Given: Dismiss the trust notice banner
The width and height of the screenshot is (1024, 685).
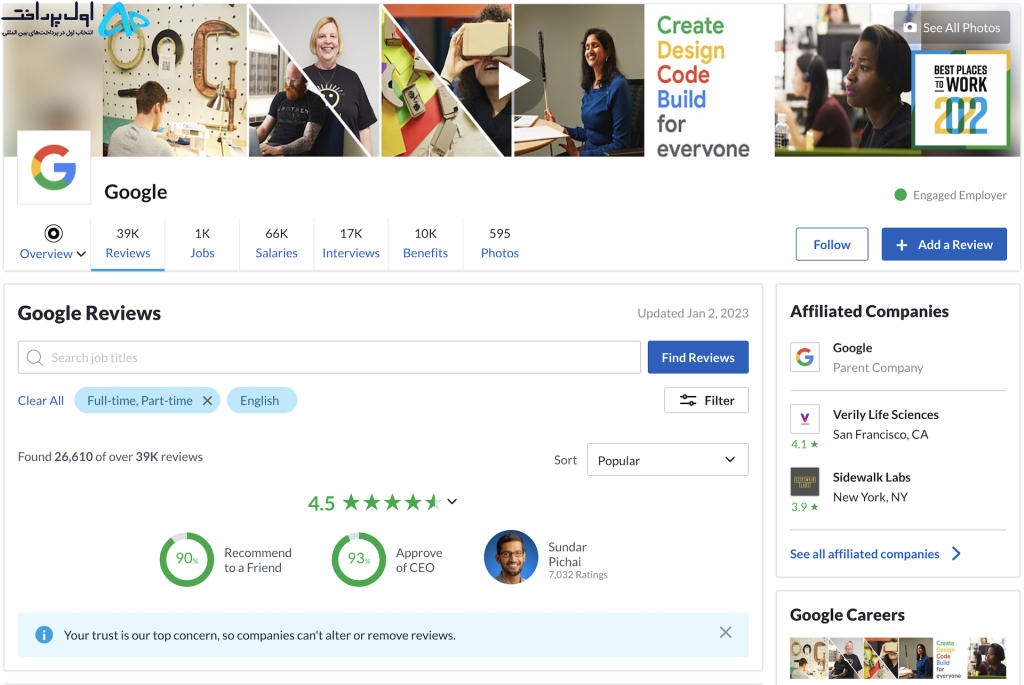Looking at the screenshot, I should (726, 632).
